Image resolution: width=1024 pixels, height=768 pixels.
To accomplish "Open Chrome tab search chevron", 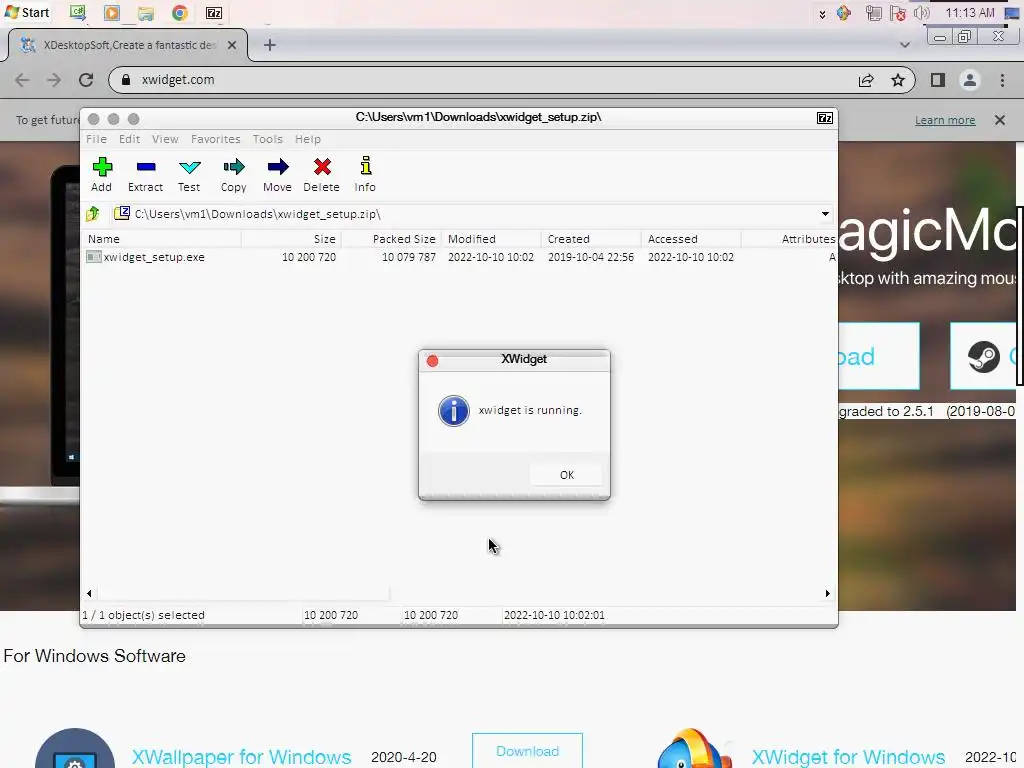I will pyautogui.click(x=904, y=45).
